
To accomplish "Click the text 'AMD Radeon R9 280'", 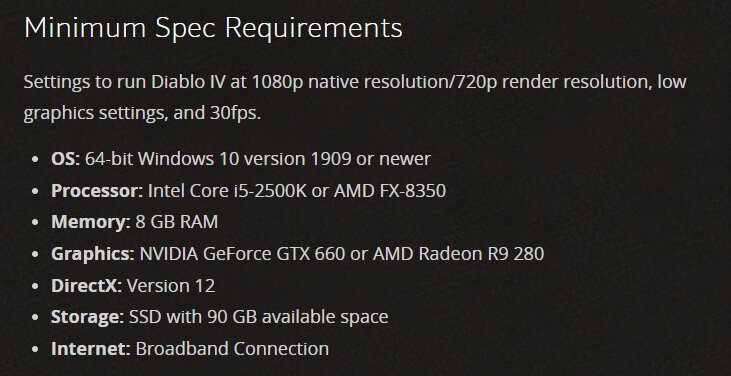I will click(456, 254).
